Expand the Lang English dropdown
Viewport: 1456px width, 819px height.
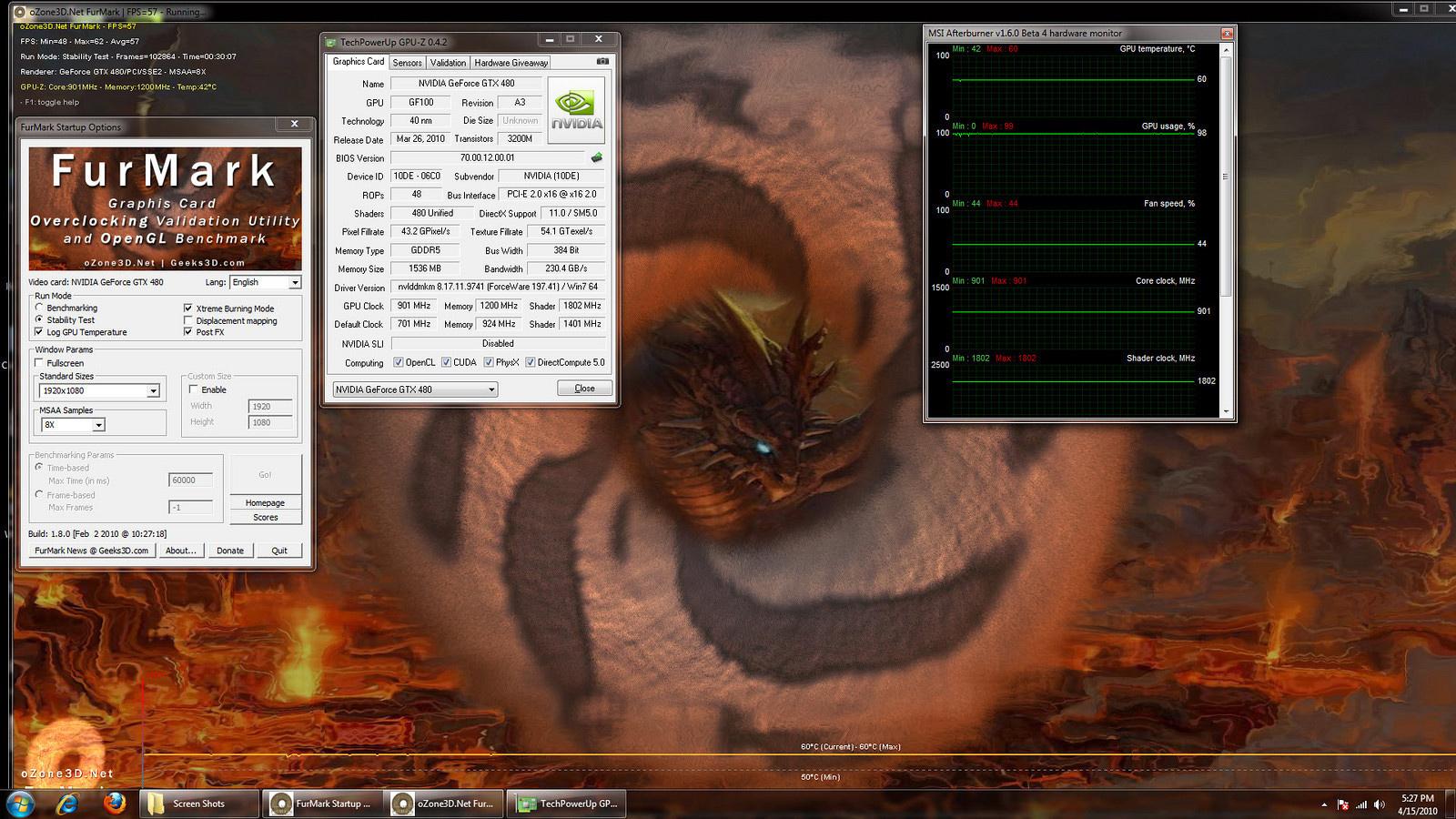[x=294, y=283]
